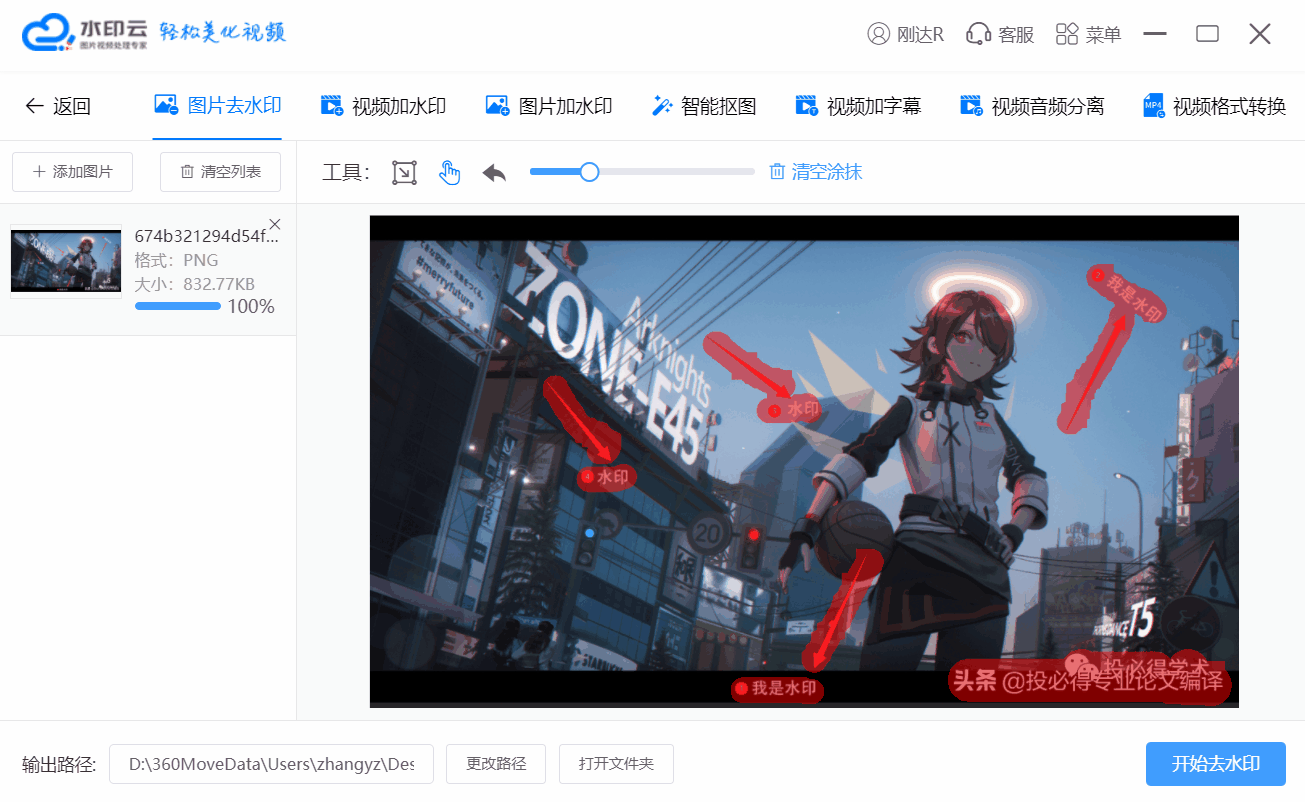Image resolution: width=1305 pixels, height=802 pixels.
Task: Click the back arrow icon
Action: (x=35, y=106)
